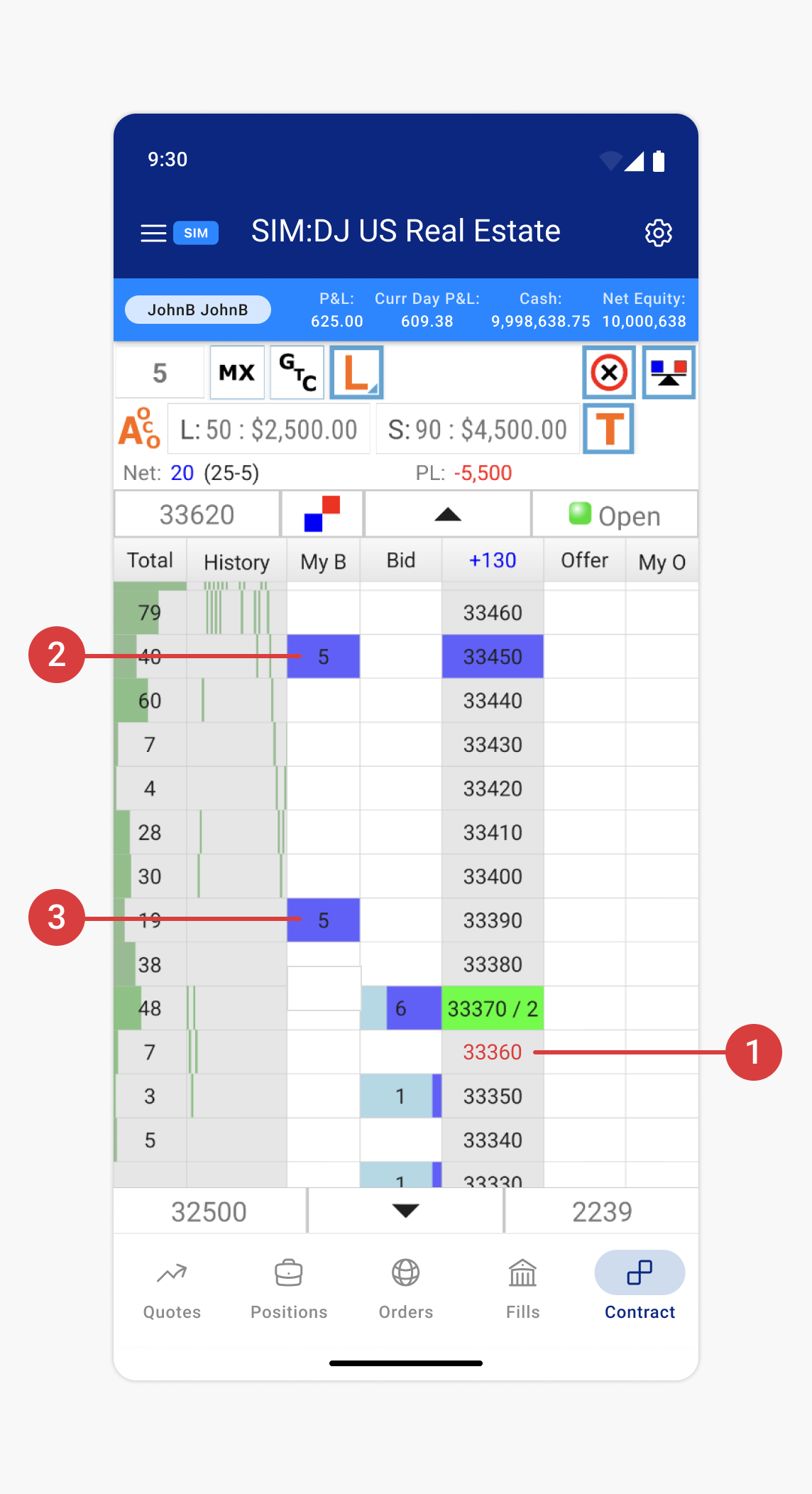Tap the MX order quantity button
Screen dimensions: 812x1494
click(237, 373)
